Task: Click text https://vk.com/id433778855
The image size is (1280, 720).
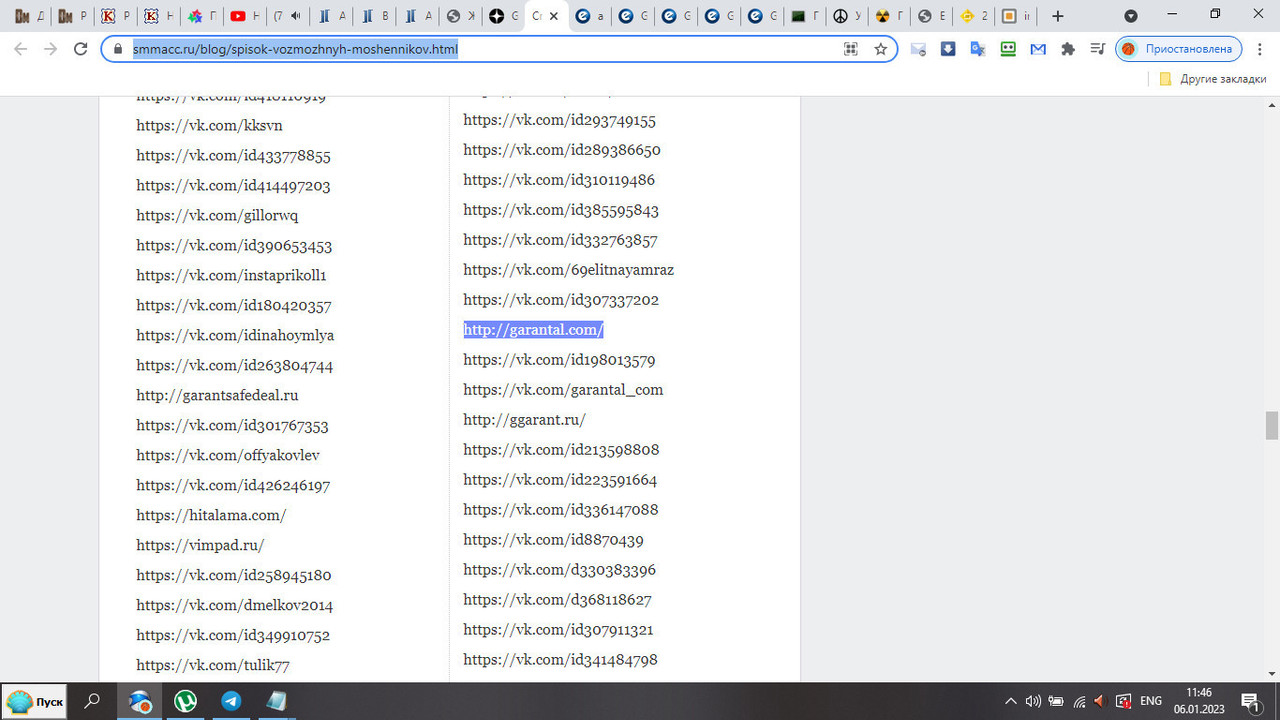Action: [x=233, y=156]
